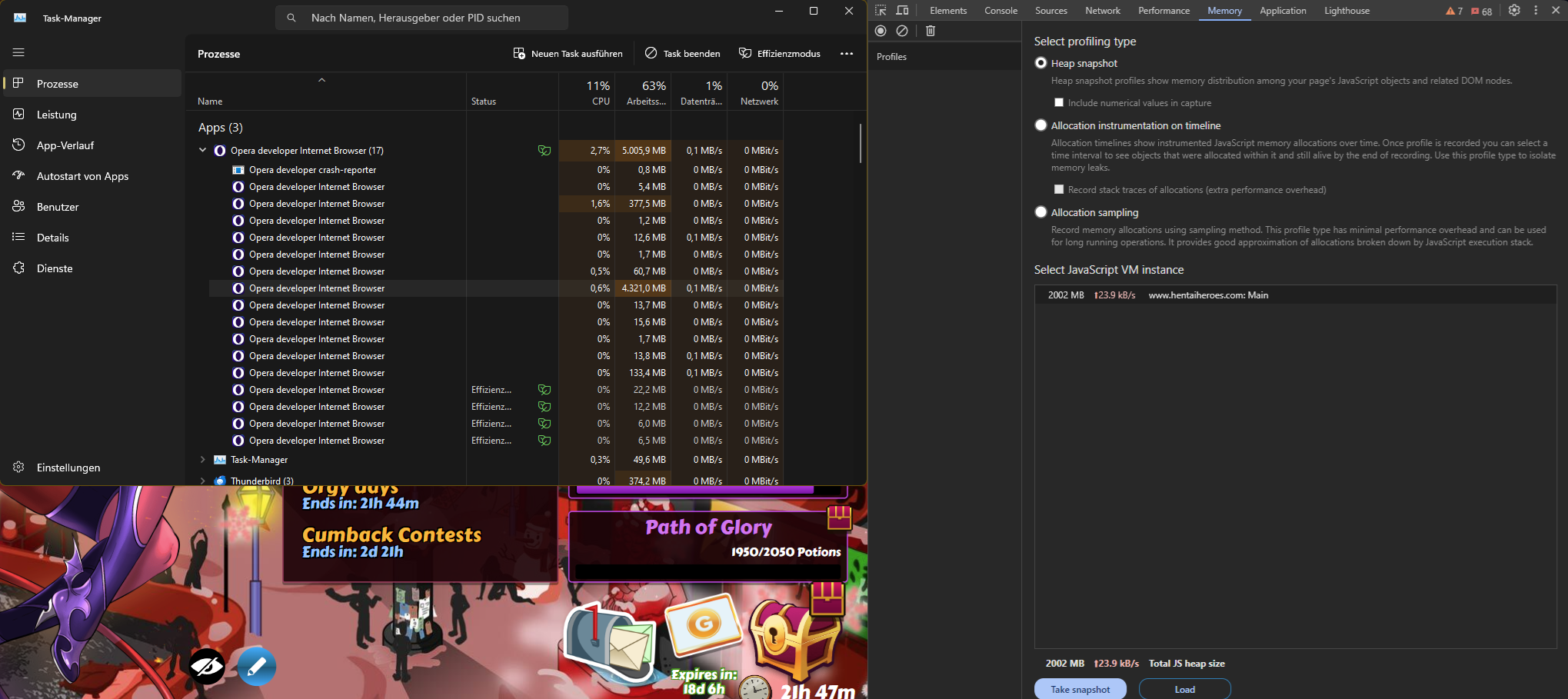Click the Task Manager search field
The width and height of the screenshot is (1568, 699).
point(421,18)
